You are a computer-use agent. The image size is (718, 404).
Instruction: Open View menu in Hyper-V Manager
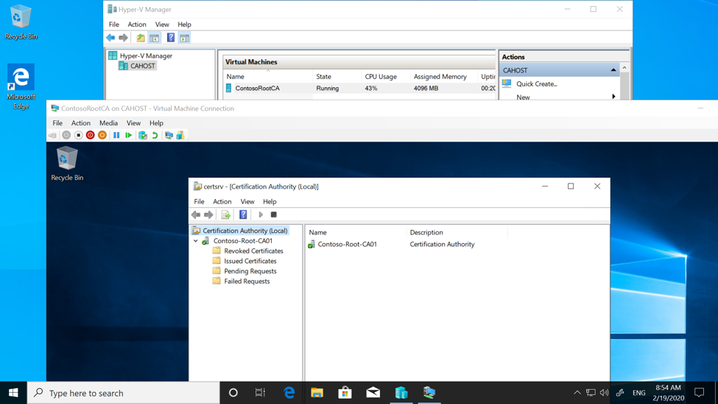[x=162, y=24]
